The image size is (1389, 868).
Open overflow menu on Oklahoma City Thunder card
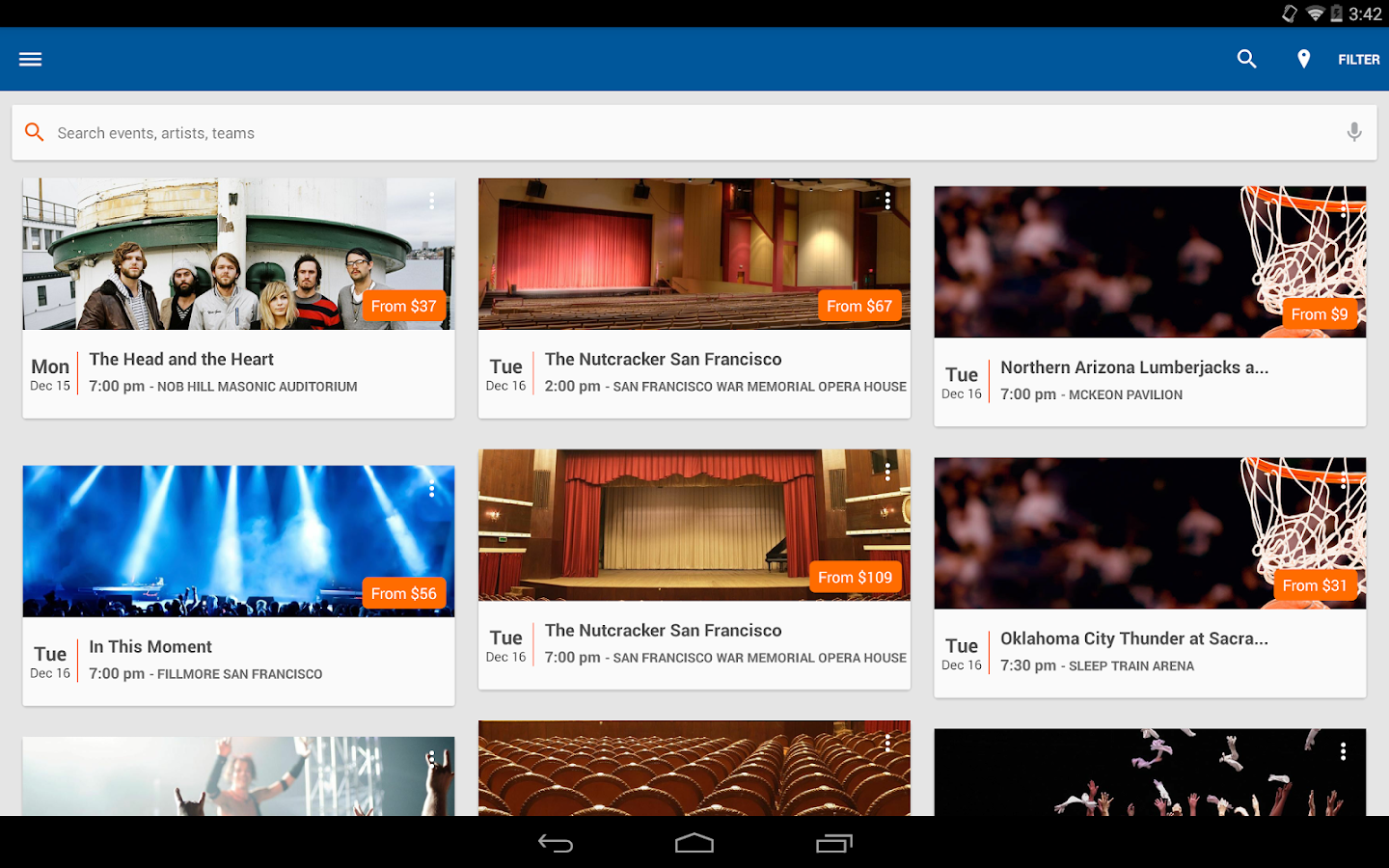[1343, 479]
